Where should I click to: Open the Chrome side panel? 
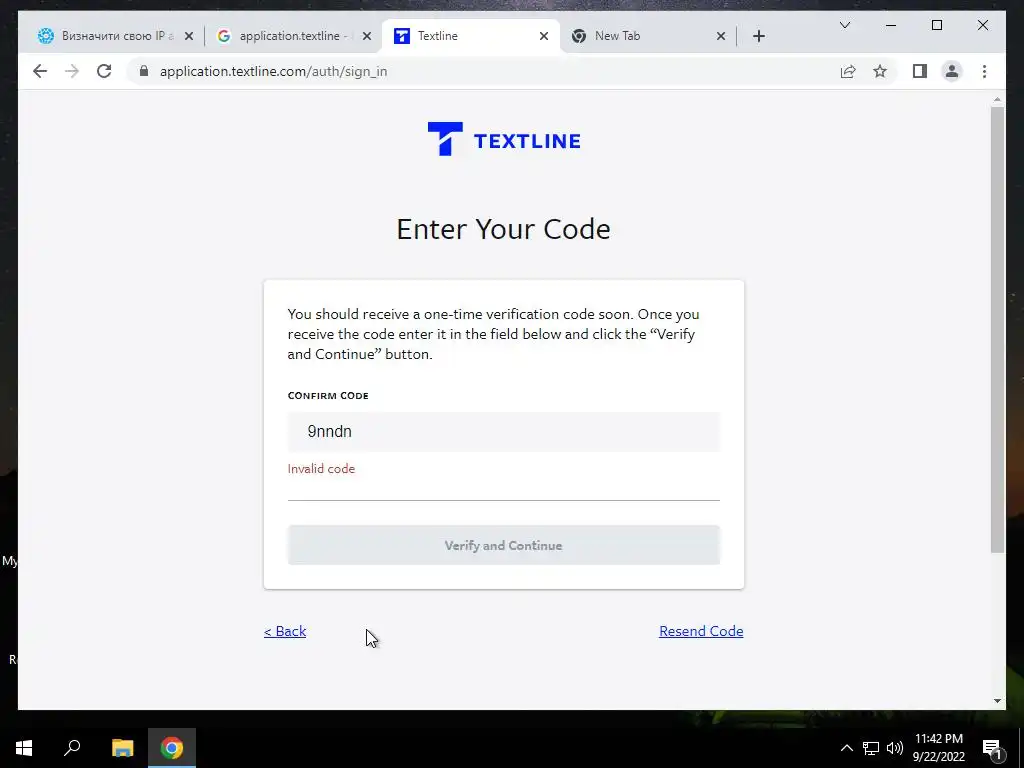tap(920, 71)
